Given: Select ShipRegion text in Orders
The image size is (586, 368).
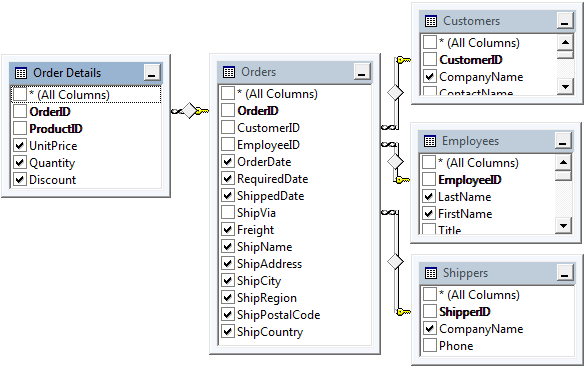Looking at the screenshot, I should [267, 298].
